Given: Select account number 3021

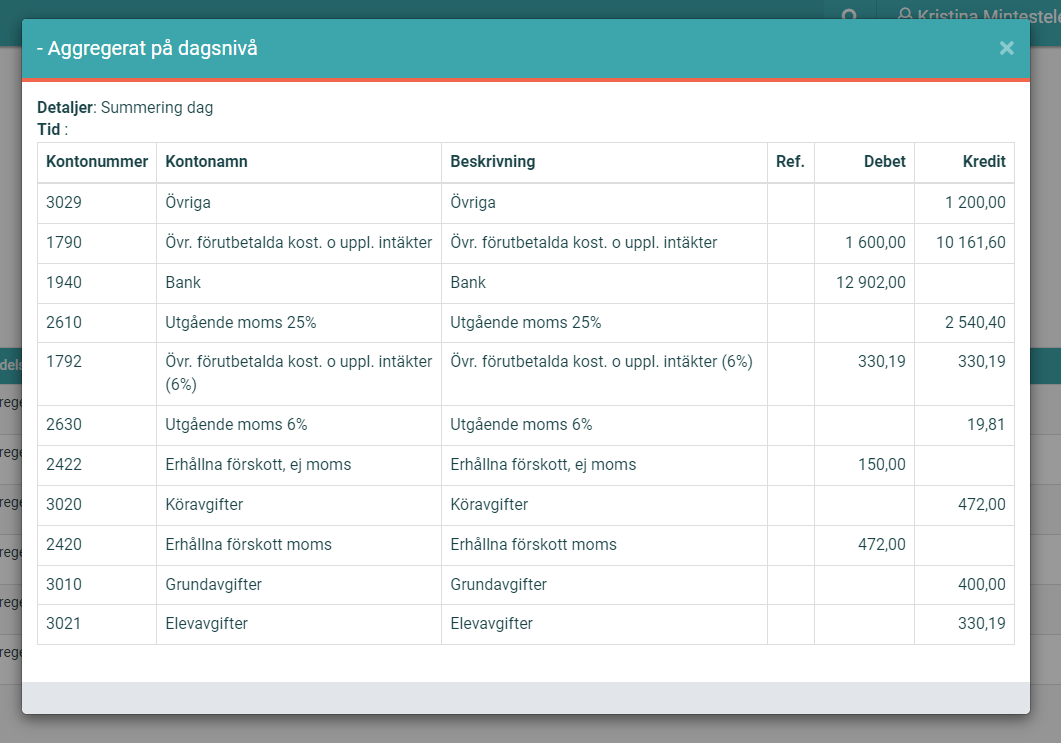Looking at the screenshot, I should pos(64,623).
